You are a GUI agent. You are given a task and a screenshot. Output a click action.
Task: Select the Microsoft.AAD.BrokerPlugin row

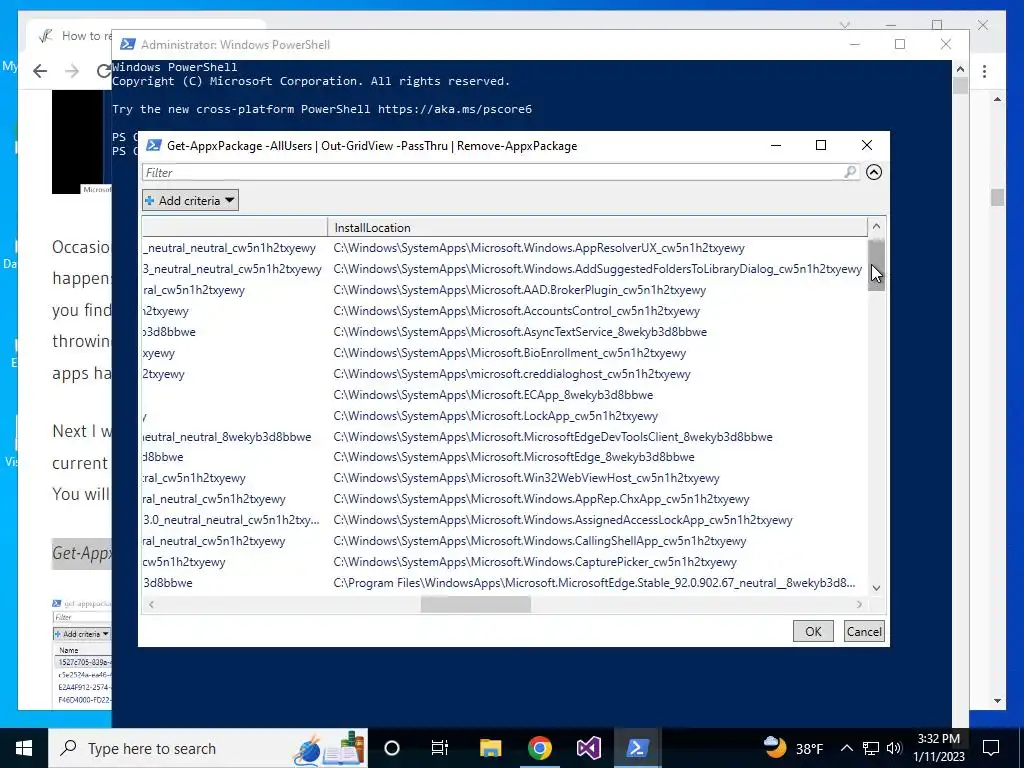[505, 290]
